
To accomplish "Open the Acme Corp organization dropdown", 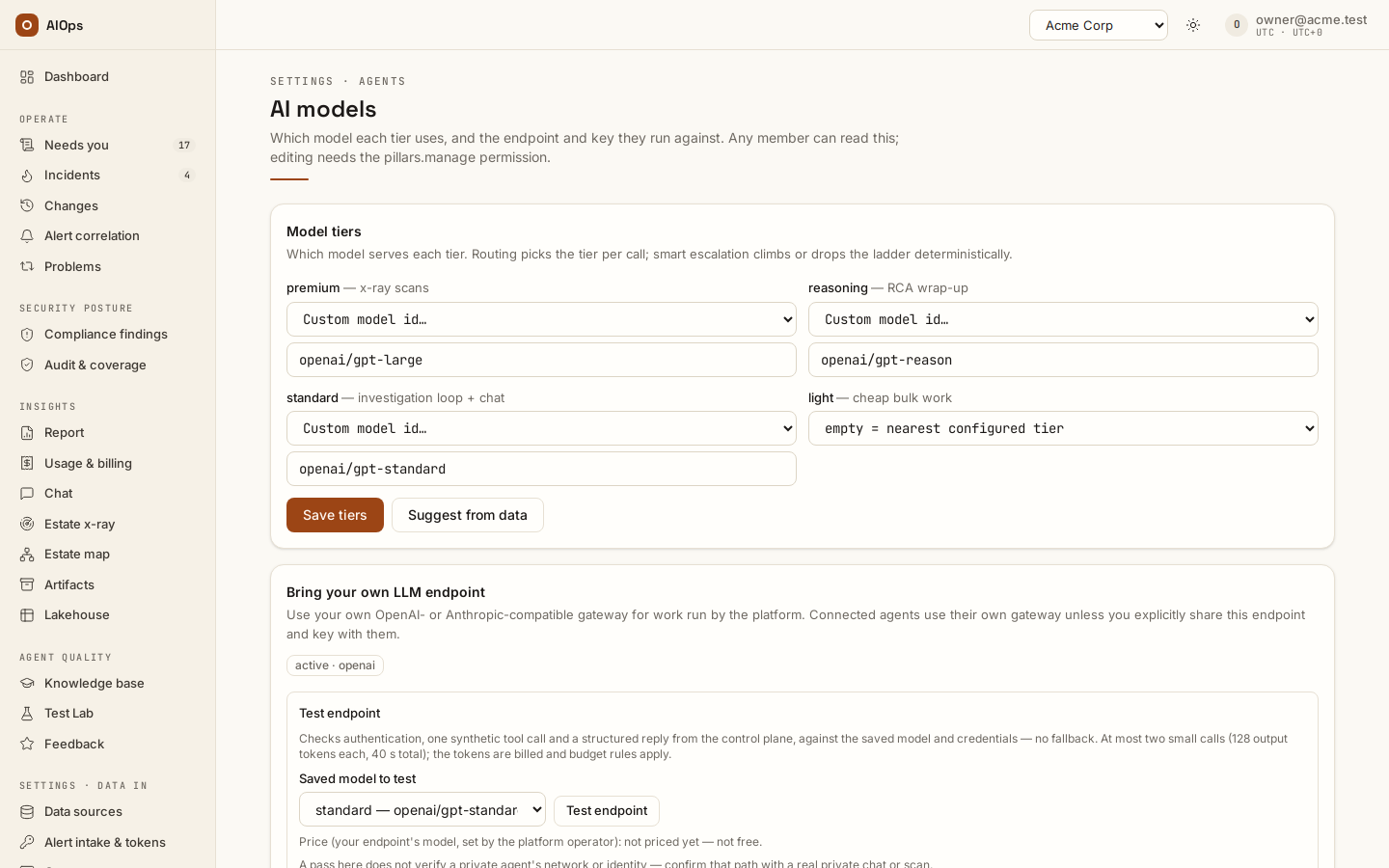I will (1099, 25).
